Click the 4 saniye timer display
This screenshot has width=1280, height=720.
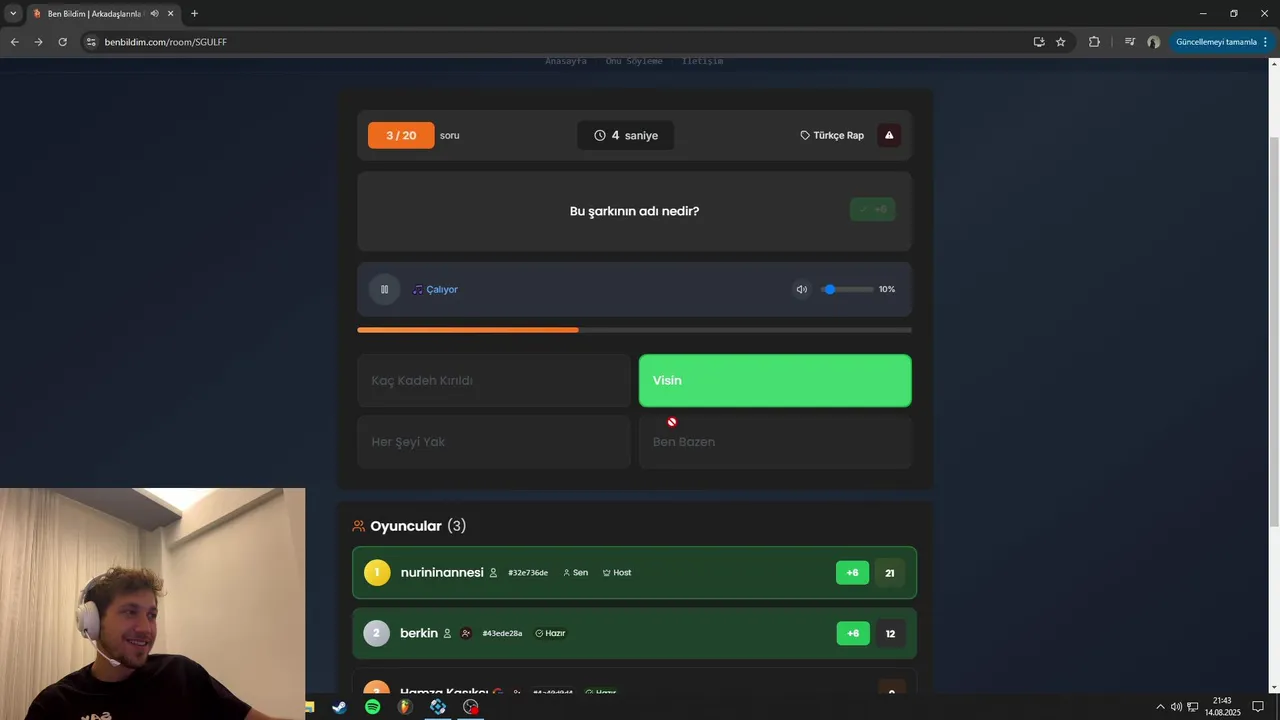[x=625, y=135]
